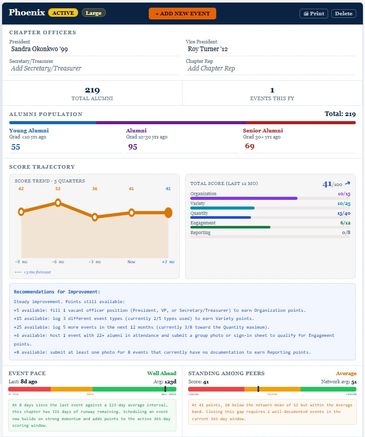Print the Phoenix chapter report
Screen dimensions: 365x437
coord(314,14)
